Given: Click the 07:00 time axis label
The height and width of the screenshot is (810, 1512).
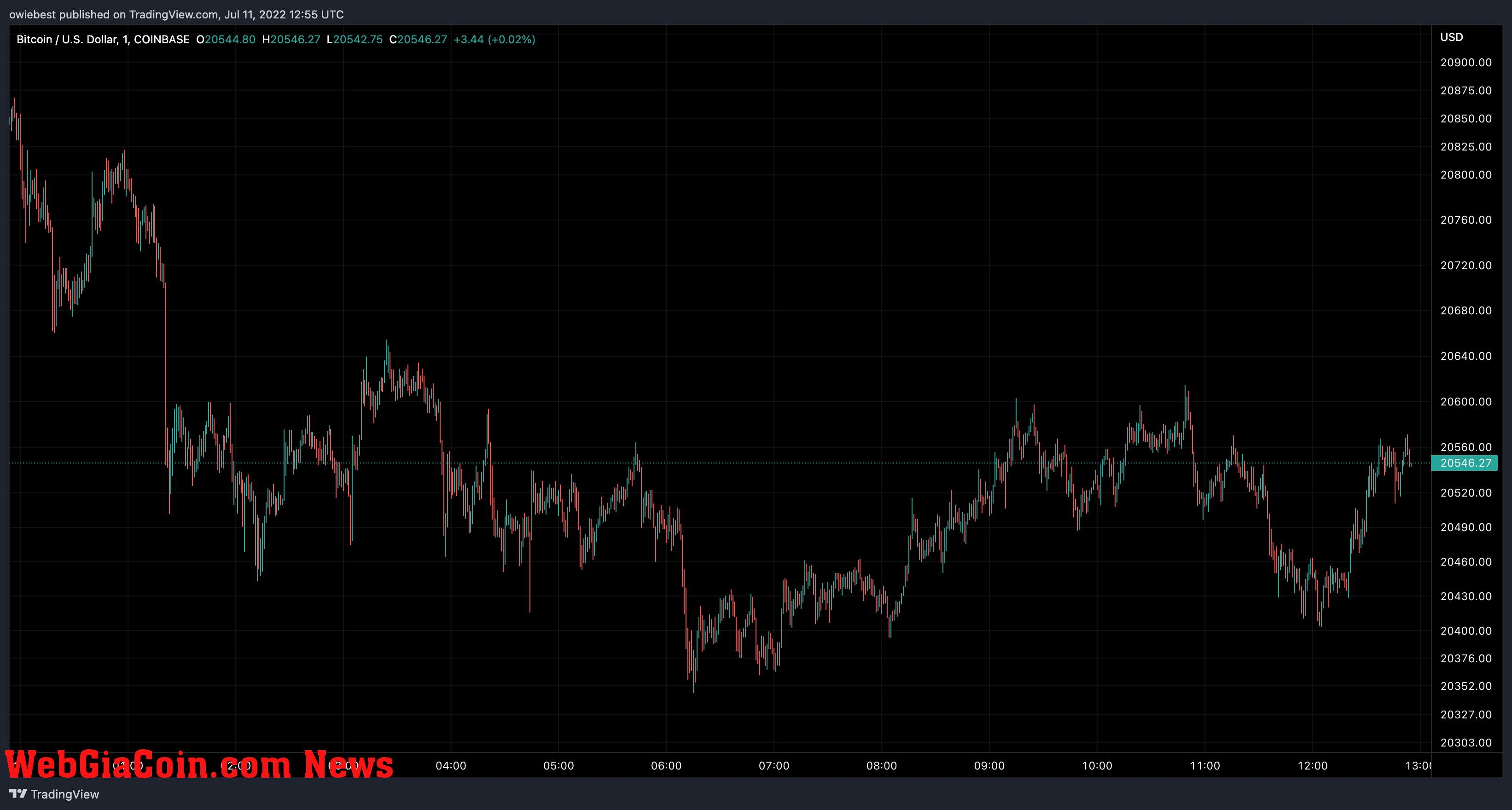Looking at the screenshot, I should point(773,765).
